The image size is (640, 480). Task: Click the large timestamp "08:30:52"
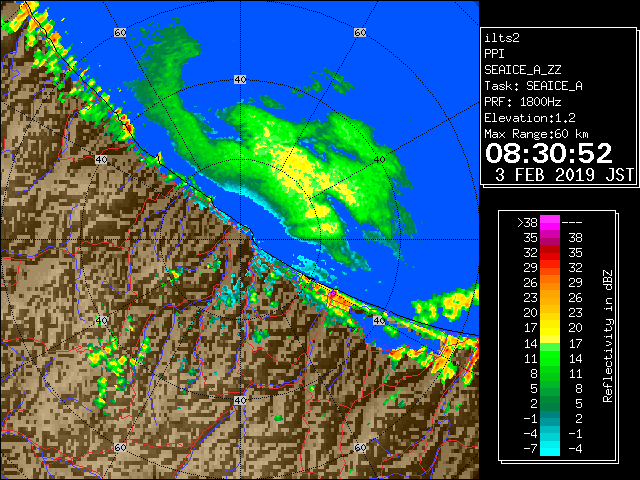tap(549, 153)
